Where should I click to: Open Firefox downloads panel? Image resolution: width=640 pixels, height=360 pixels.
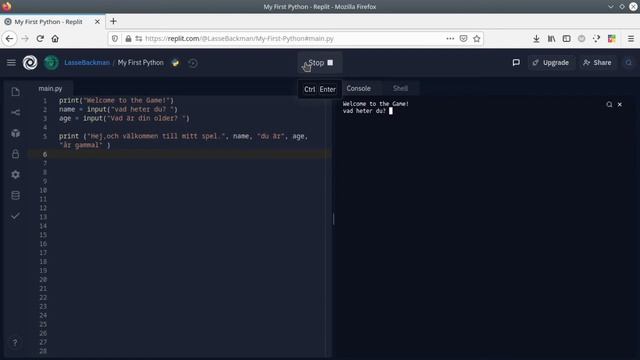coord(536,38)
